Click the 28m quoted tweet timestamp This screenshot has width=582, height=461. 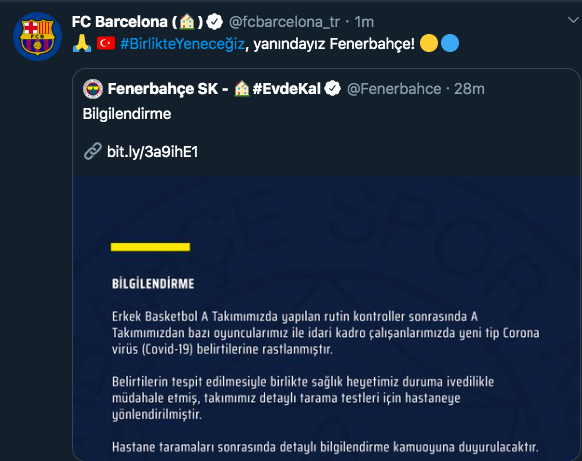click(x=469, y=89)
